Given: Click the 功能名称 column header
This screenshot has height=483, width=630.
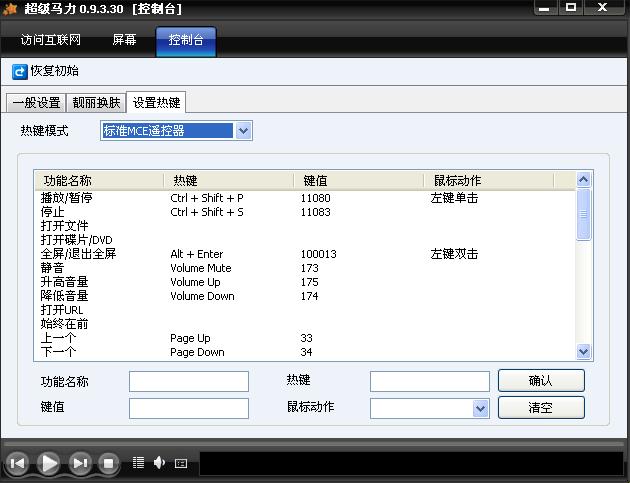Looking at the screenshot, I should coord(99,180).
